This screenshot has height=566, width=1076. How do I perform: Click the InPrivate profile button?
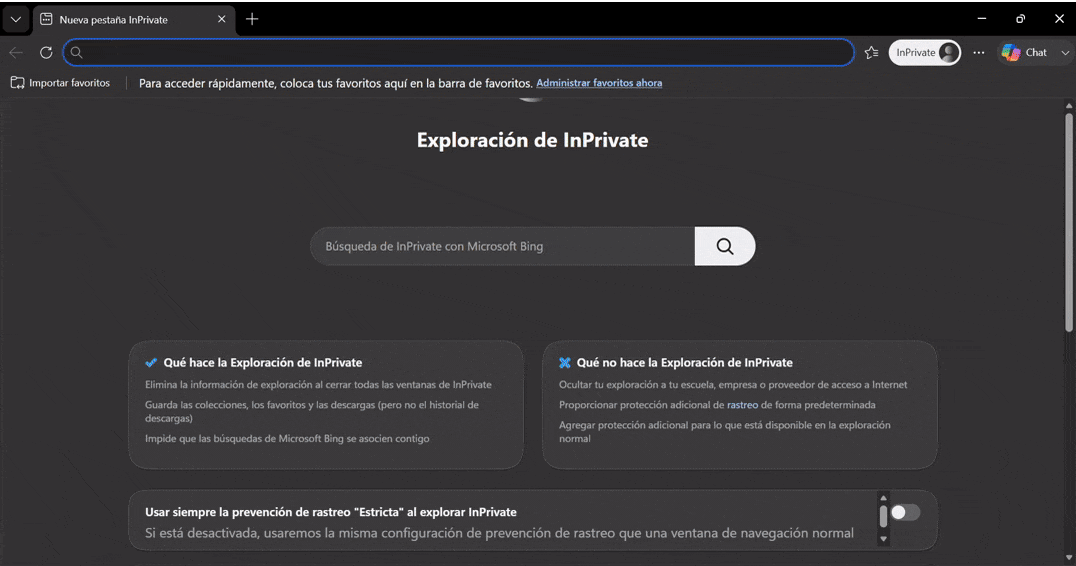[x=924, y=52]
